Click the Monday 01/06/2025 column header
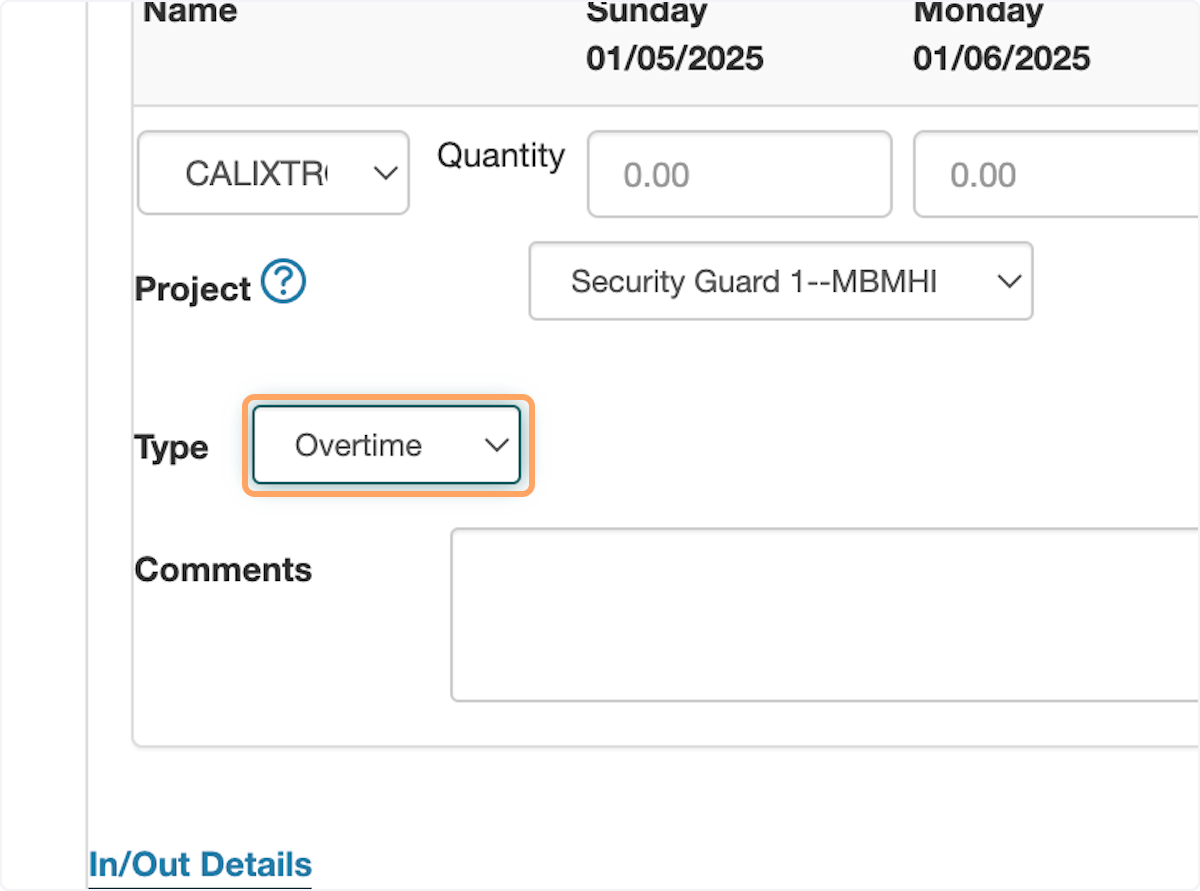The width and height of the screenshot is (1200, 891). point(1000,36)
